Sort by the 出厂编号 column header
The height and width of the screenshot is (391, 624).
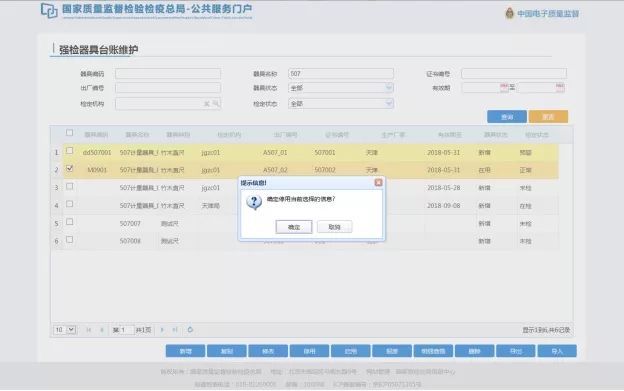pyautogui.click(x=285, y=135)
